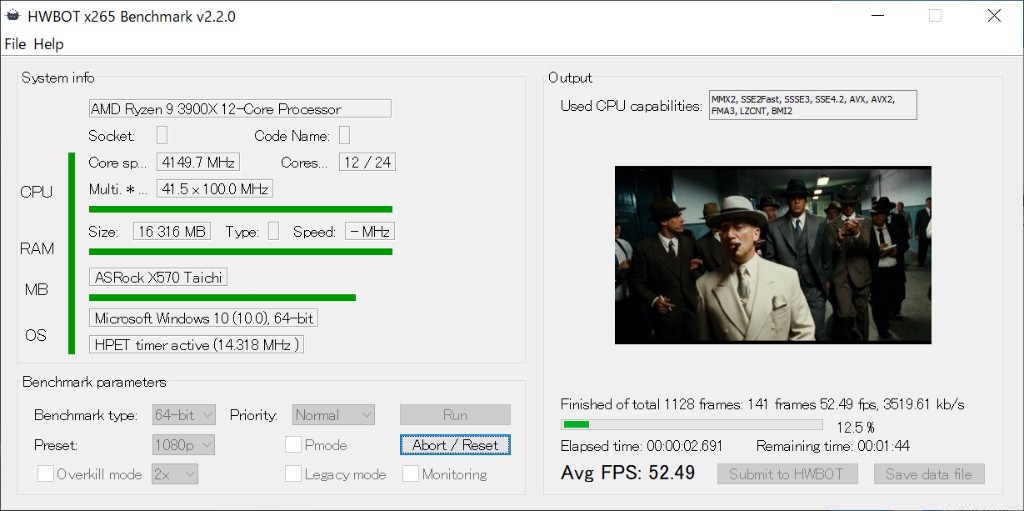The height and width of the screenshot is (511, 1024).
Task: Open the File menu
Action: pos(15,44)
